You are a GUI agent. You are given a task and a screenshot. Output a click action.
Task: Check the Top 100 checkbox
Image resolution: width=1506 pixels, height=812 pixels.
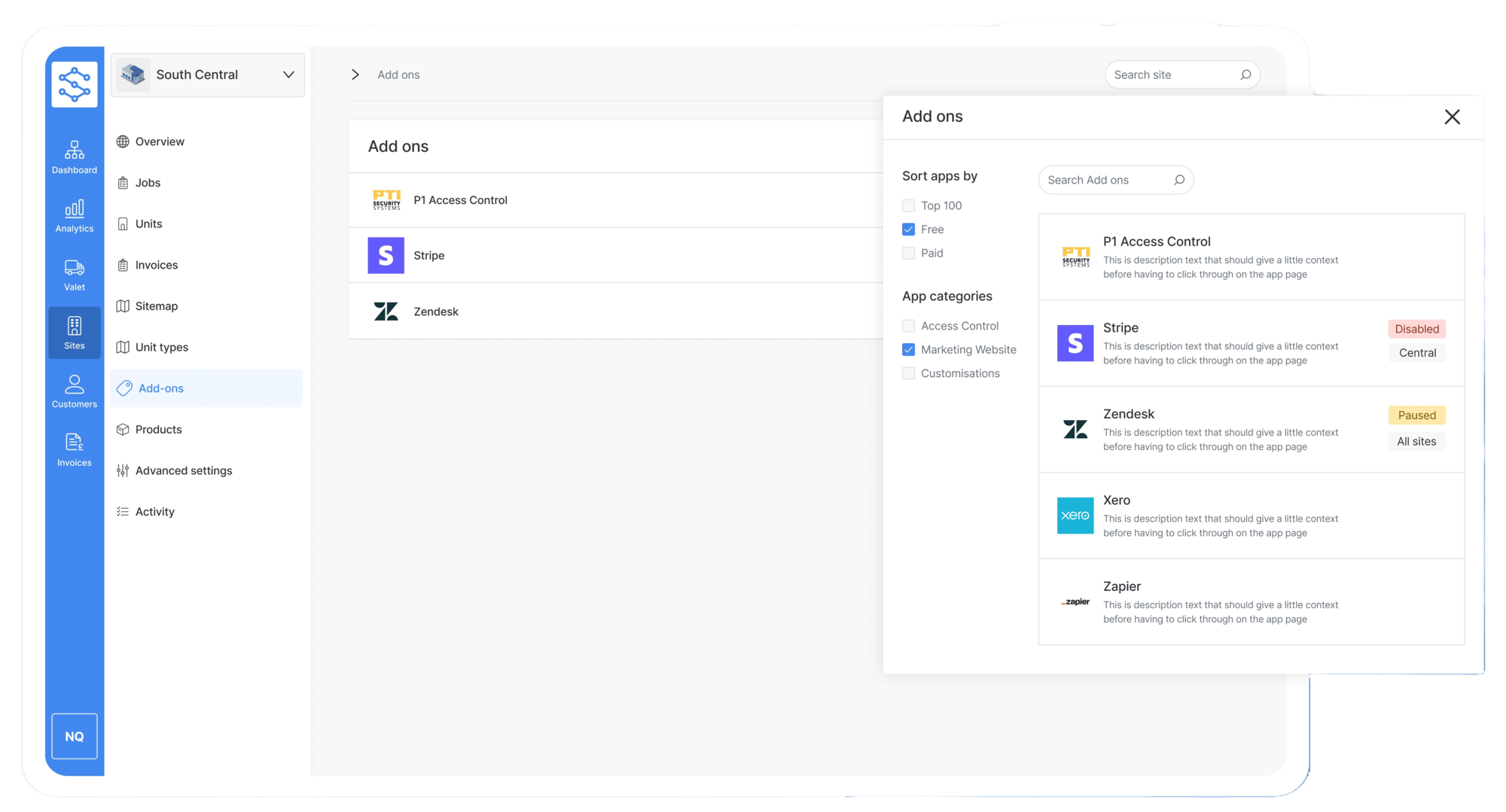coord(909,205)
